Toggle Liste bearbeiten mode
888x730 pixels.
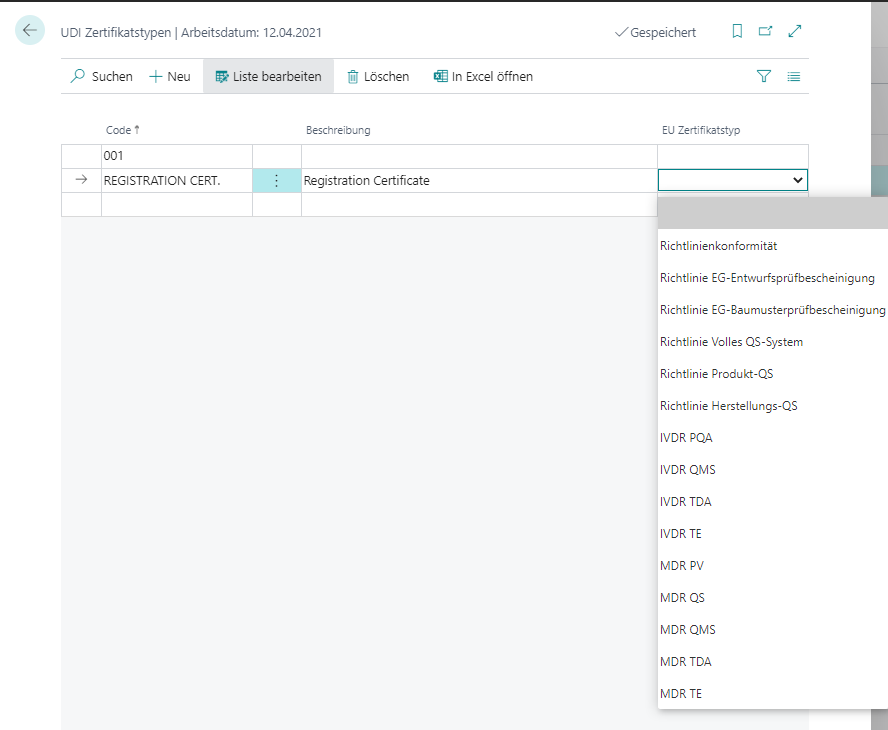[x=268, y=76]
